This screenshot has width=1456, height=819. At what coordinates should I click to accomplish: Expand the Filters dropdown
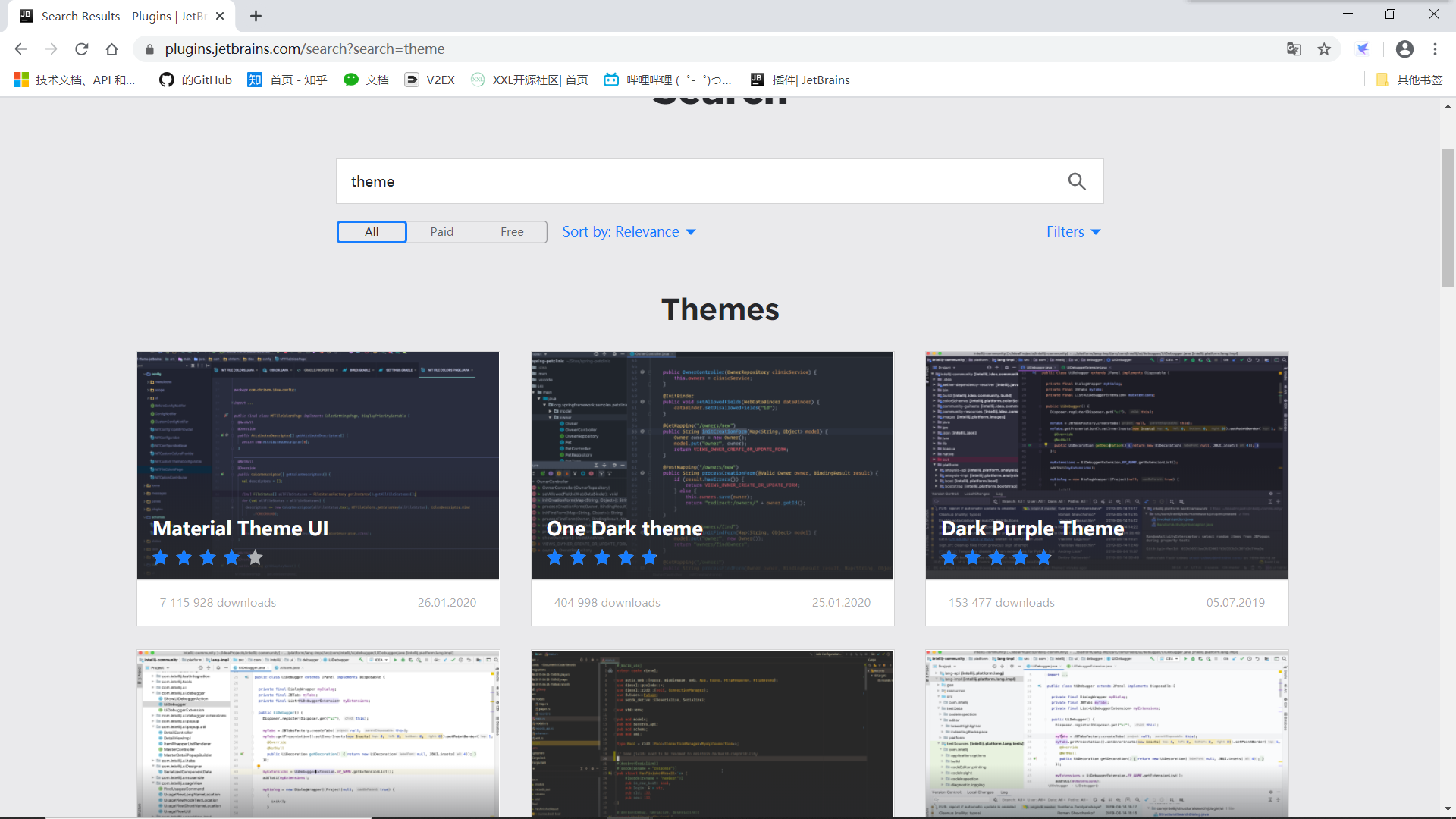pos(1073,232)
